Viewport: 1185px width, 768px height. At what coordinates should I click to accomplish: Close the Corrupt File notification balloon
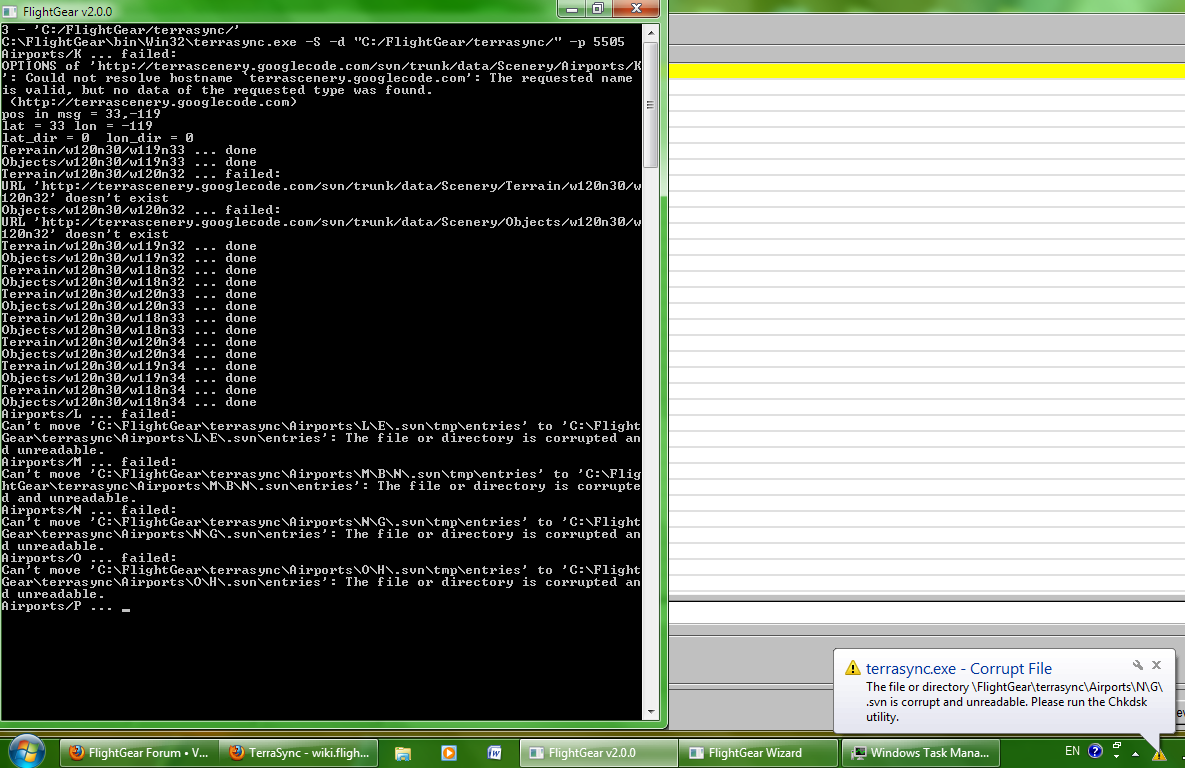pyautogui.click(x=1156, y=665)
